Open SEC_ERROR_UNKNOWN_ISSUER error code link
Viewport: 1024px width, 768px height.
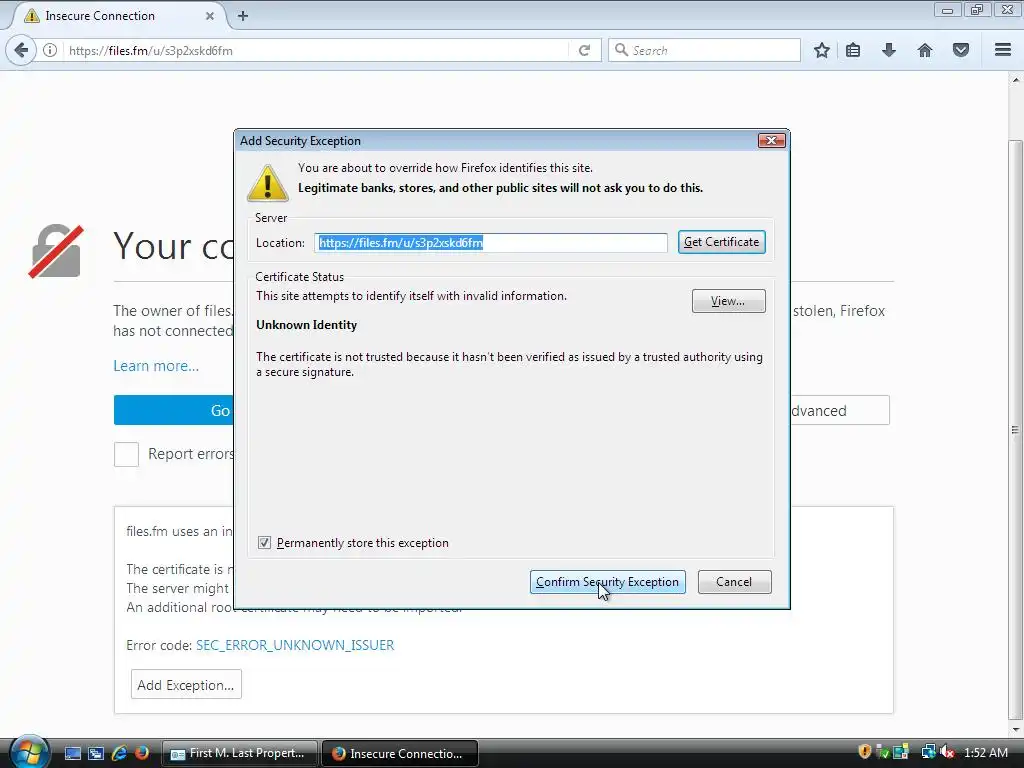tap(295, 645)
